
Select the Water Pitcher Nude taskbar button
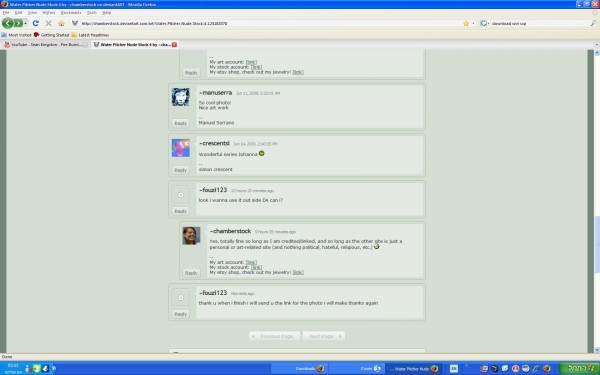[413, 368]
